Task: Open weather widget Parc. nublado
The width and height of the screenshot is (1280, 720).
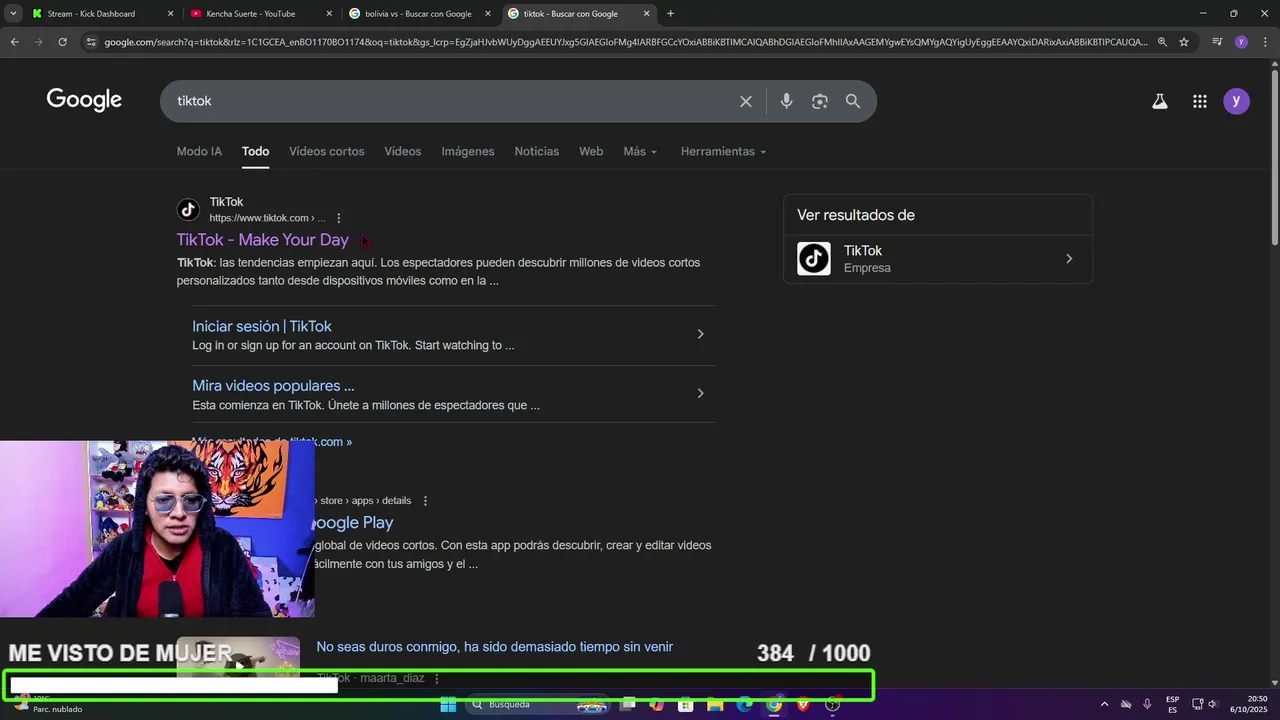Action: click(x=50, y=704)
